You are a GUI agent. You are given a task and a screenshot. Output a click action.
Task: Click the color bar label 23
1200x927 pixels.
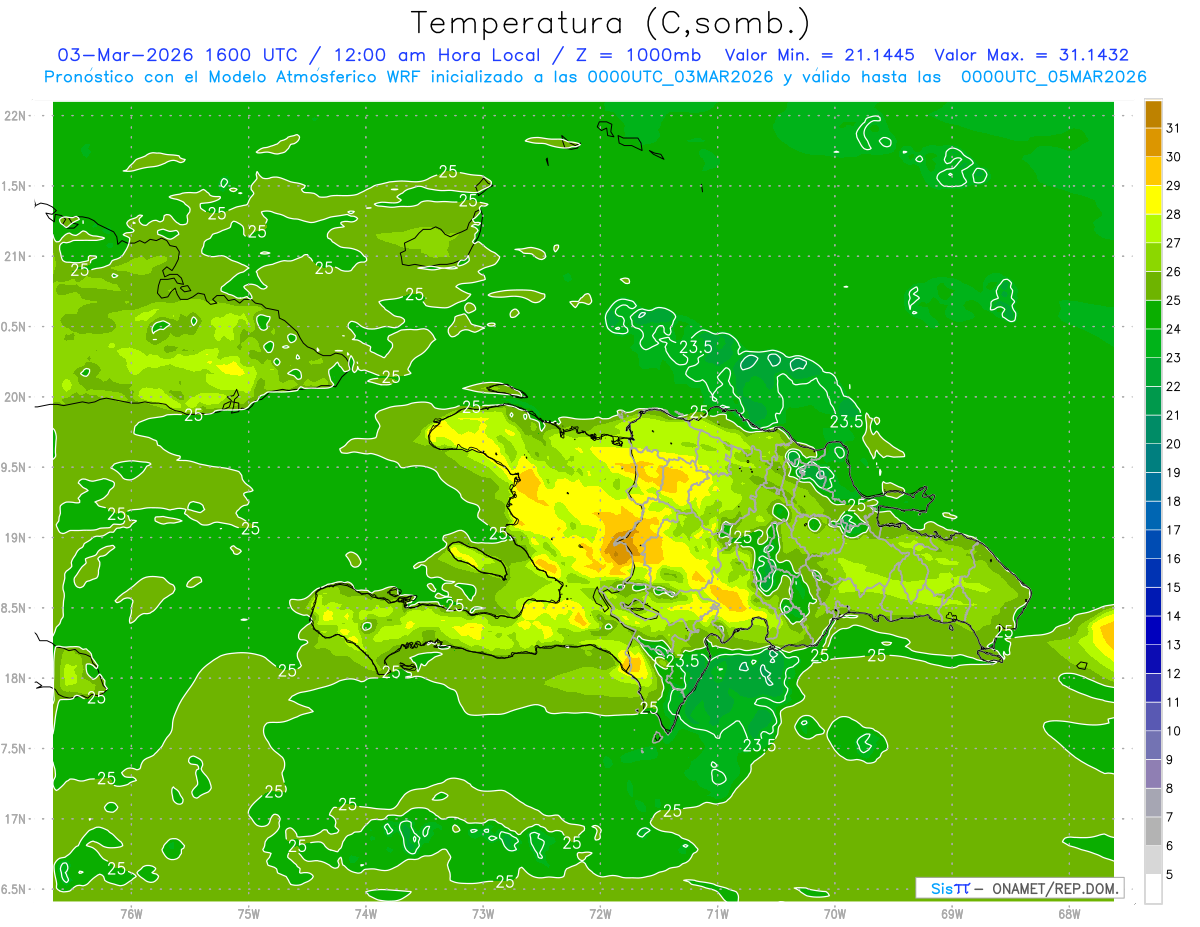(1174, 358)
